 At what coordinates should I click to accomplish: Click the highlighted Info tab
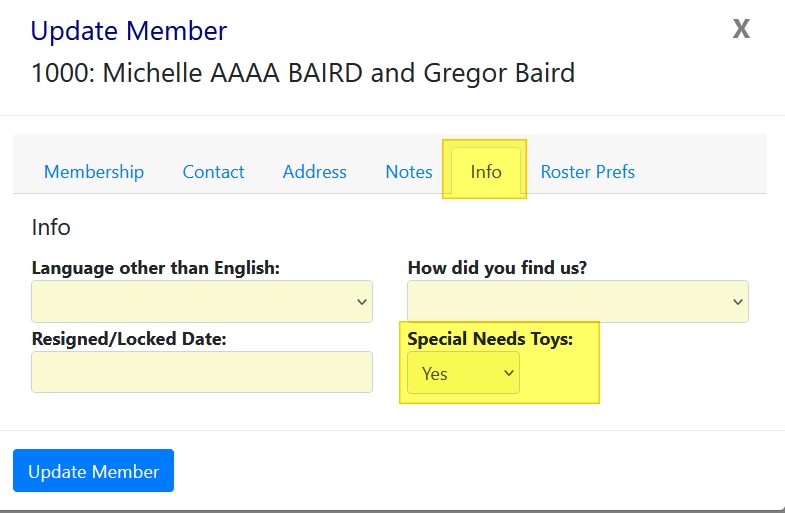[486, 172]
